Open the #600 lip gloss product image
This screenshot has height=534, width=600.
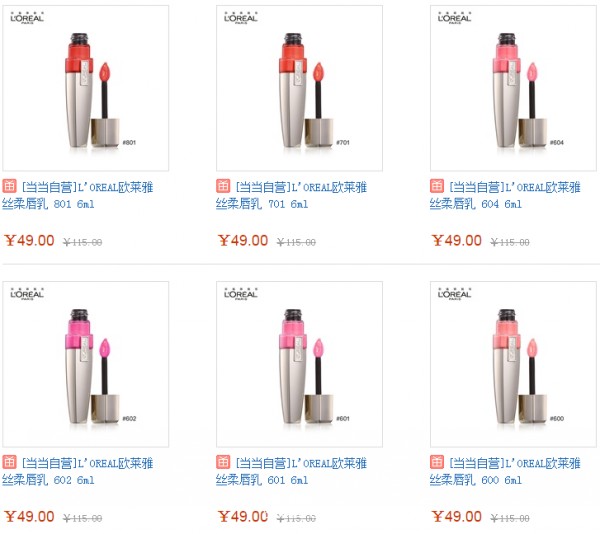coord(513,364)
